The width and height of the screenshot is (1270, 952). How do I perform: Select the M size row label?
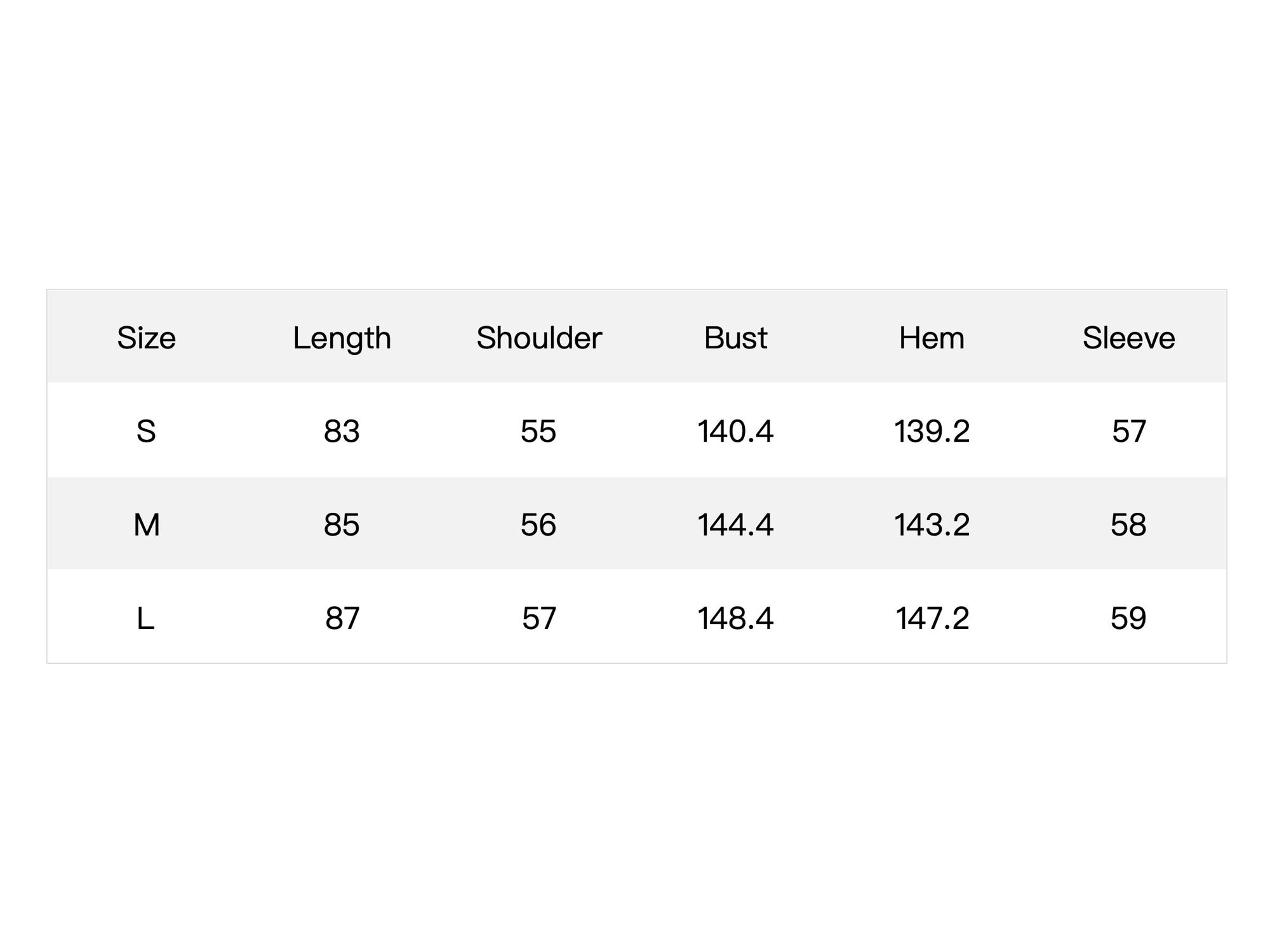tap(146, 525)
